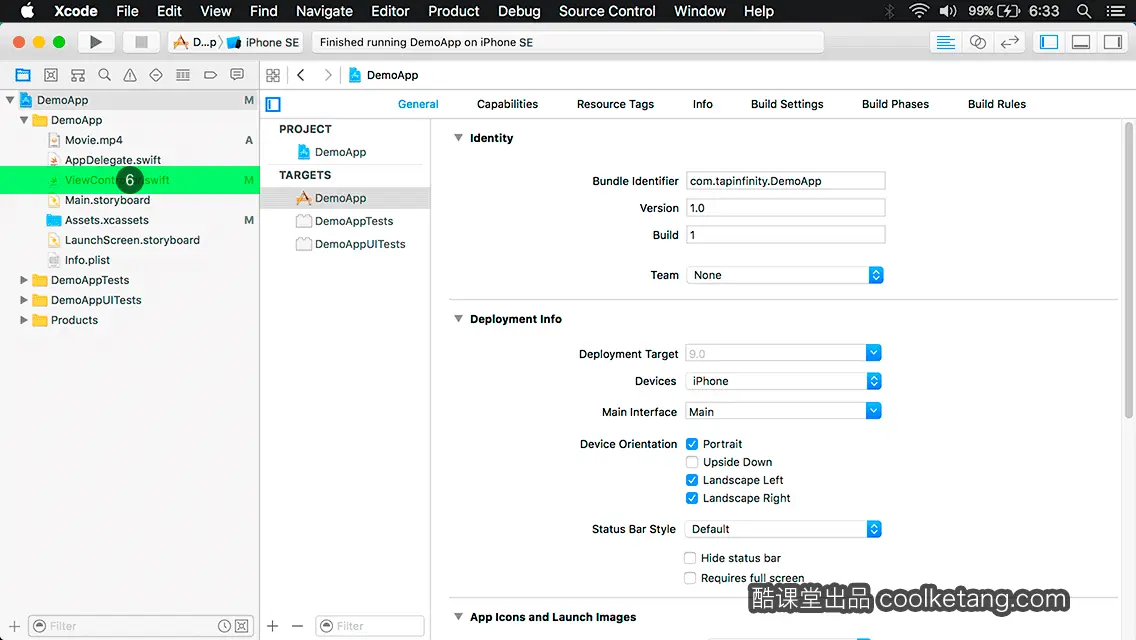Open the Source Control menu
This screenshot has width=1136, height=640.
(x=607, y=11)
